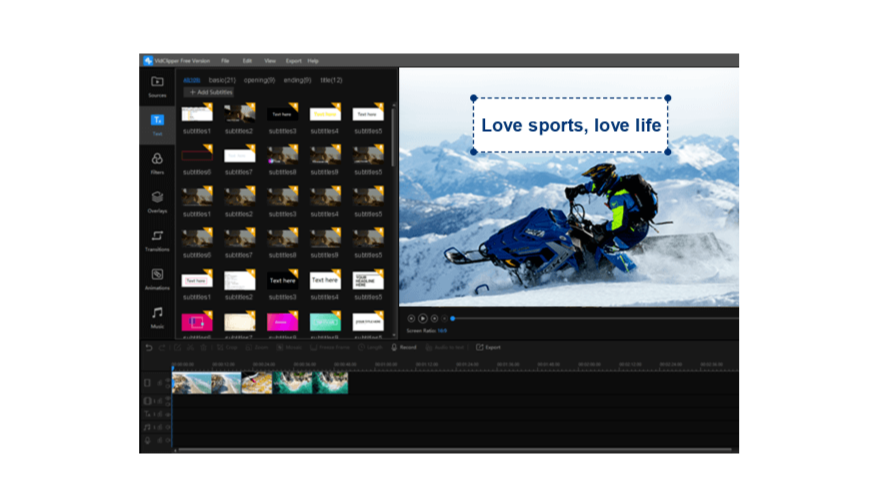This screenshot has height=500, width=890.
Task: Click the Edit pencil icon in timeline toolbar
Action: pyautogui.click(x=177, y=347)
